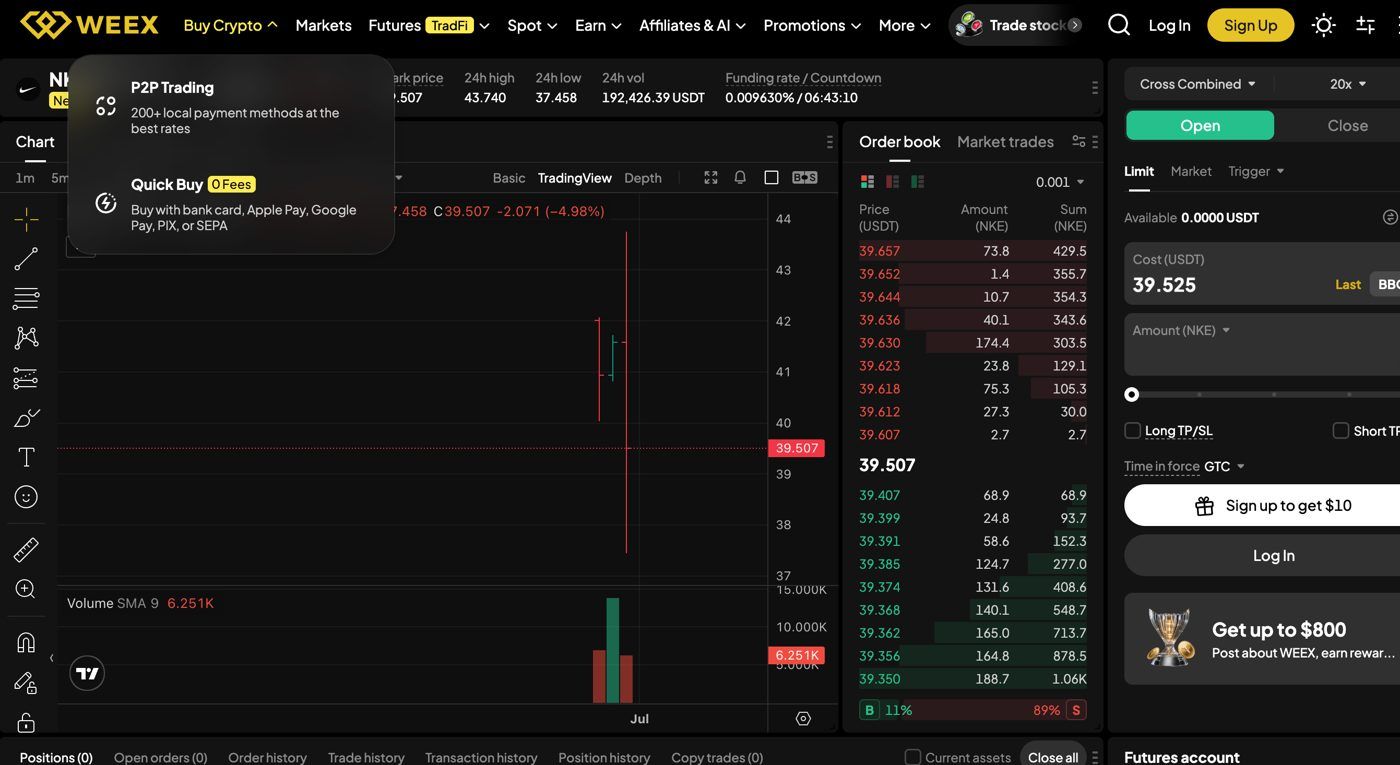
Task: Toggle buy/sell markers (B•S) icon
Action: (x=804, y=177)
